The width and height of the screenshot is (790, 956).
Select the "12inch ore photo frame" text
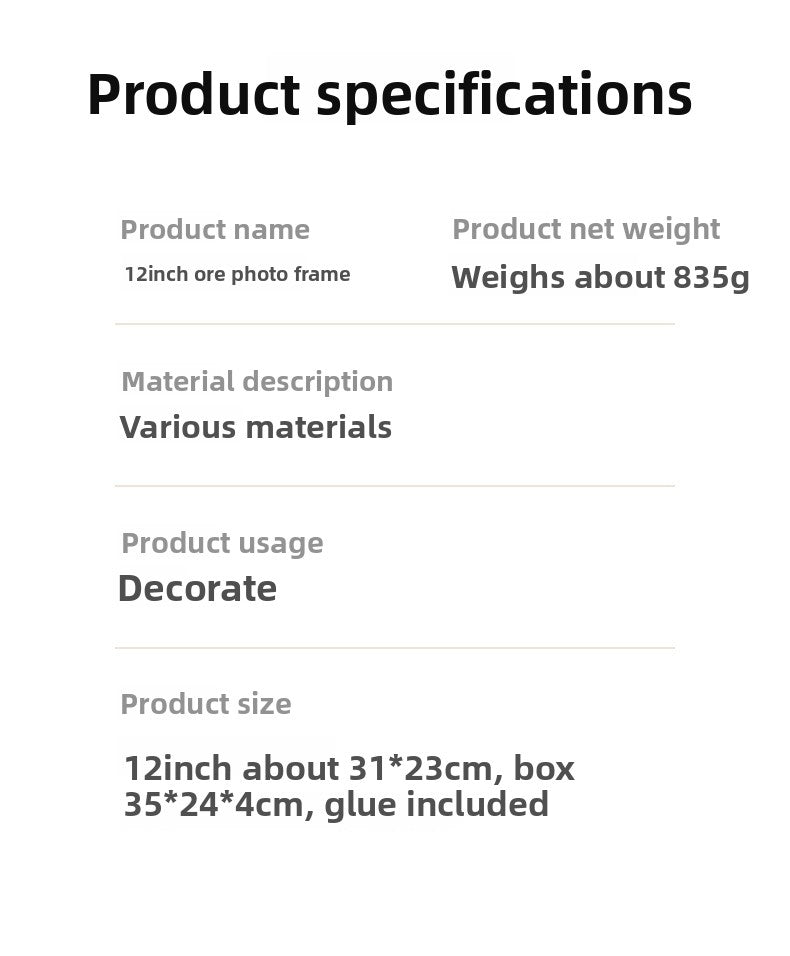coord(237,274)
